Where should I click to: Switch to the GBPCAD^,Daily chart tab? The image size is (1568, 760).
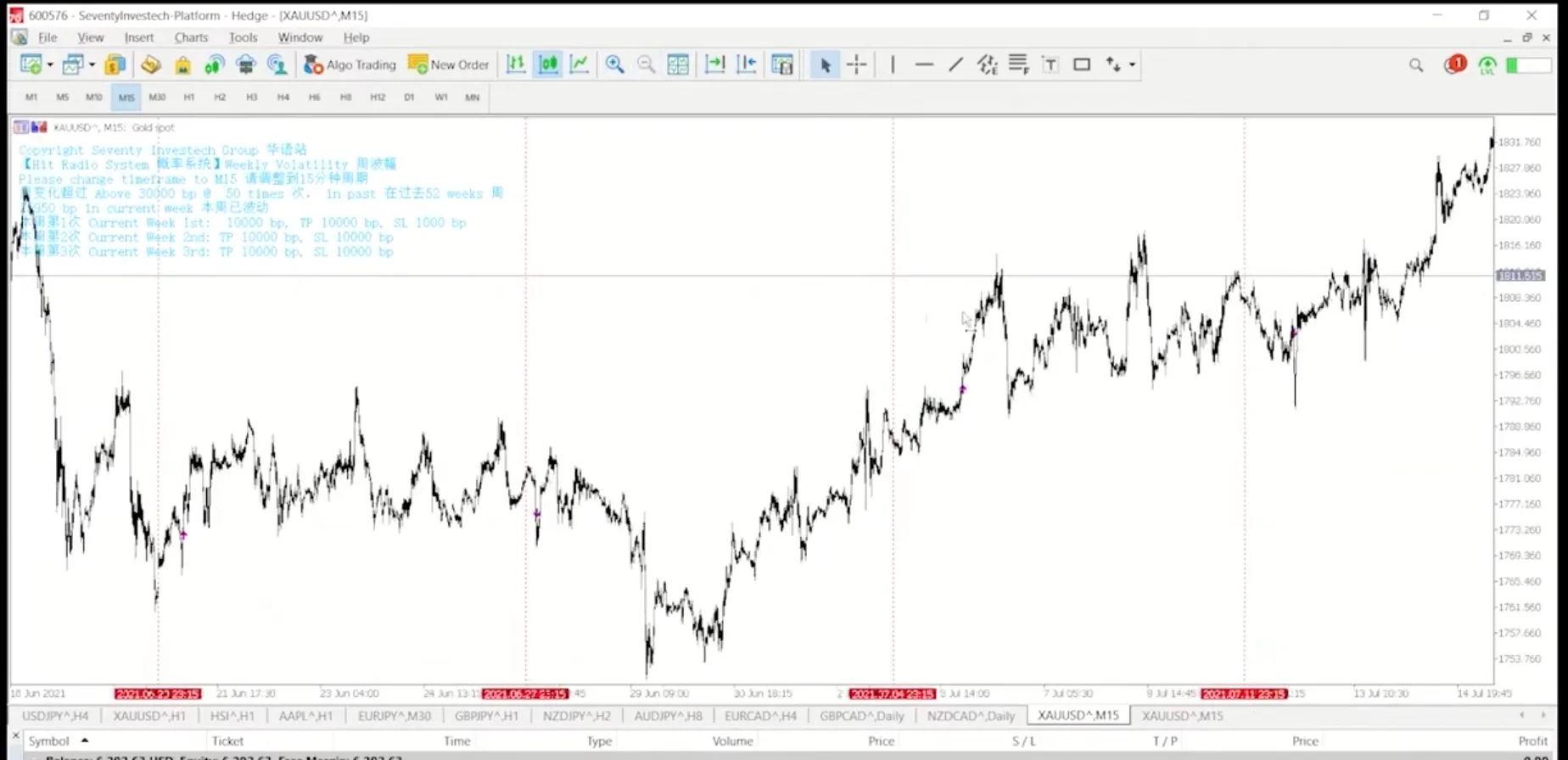tap(862, 716)
